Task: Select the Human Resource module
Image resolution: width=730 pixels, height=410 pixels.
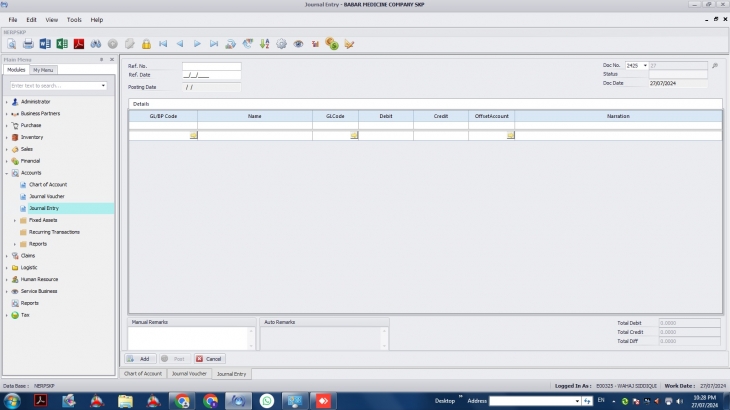Action: pos(39,279)
